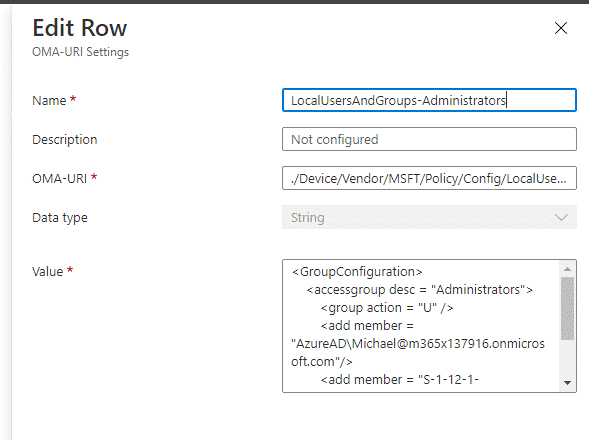The width and height of the screenshot is (590, 440).
Task: Click the Value box scrollbar thumb
Action: coord(567,309)
